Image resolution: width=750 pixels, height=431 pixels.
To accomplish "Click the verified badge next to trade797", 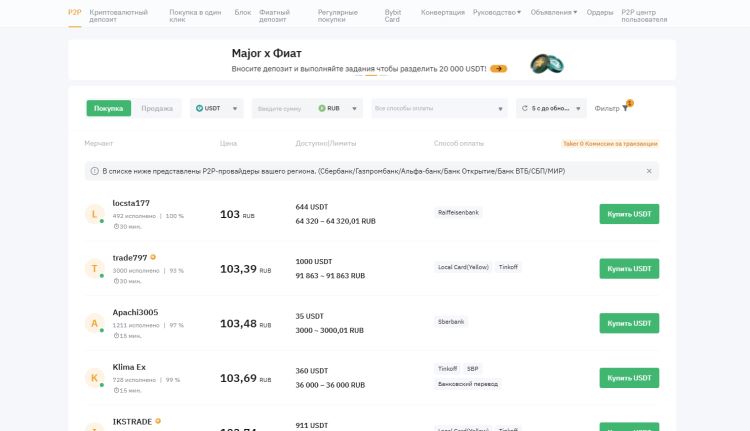I will (153, 257).
